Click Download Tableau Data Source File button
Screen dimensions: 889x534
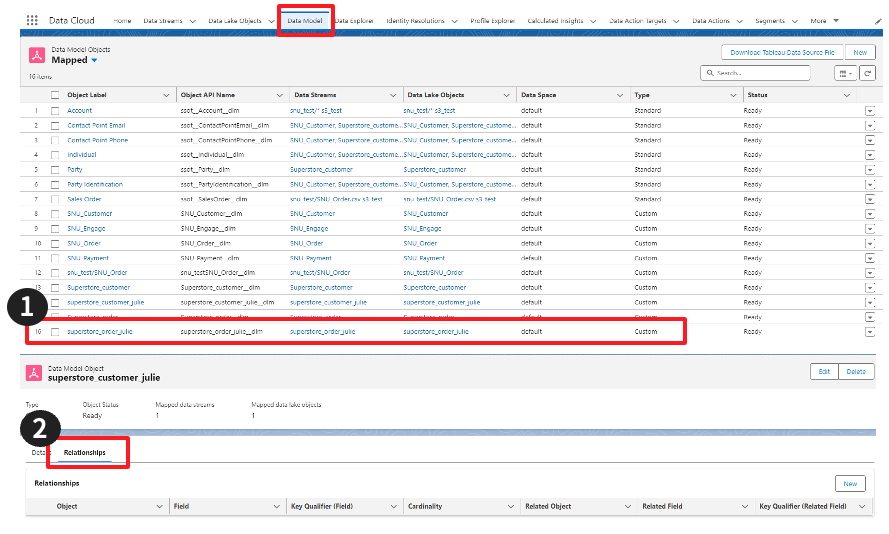click(782, 52)
